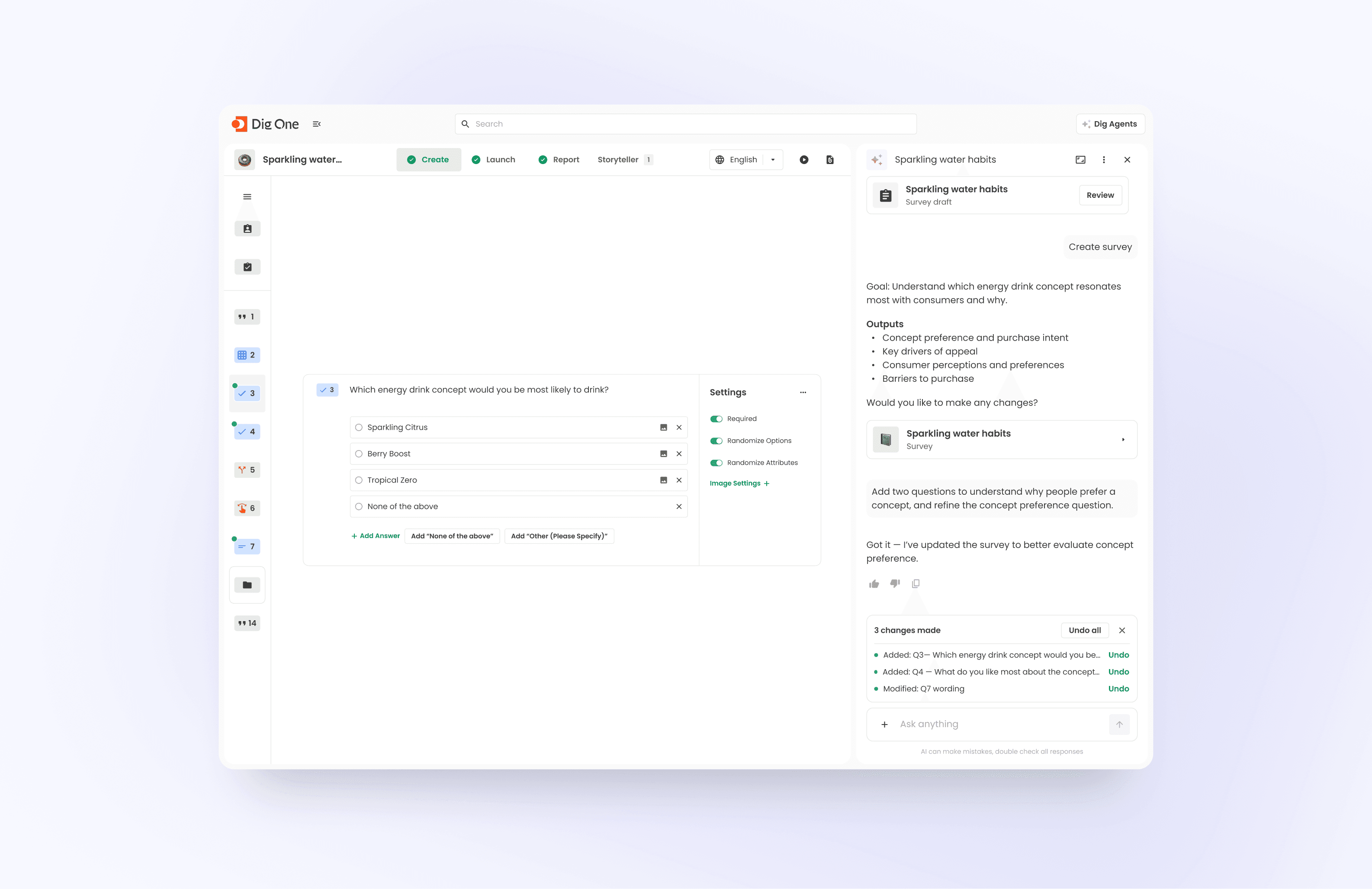
Task: Click the Review button for survey draft
Action: 1100,196
